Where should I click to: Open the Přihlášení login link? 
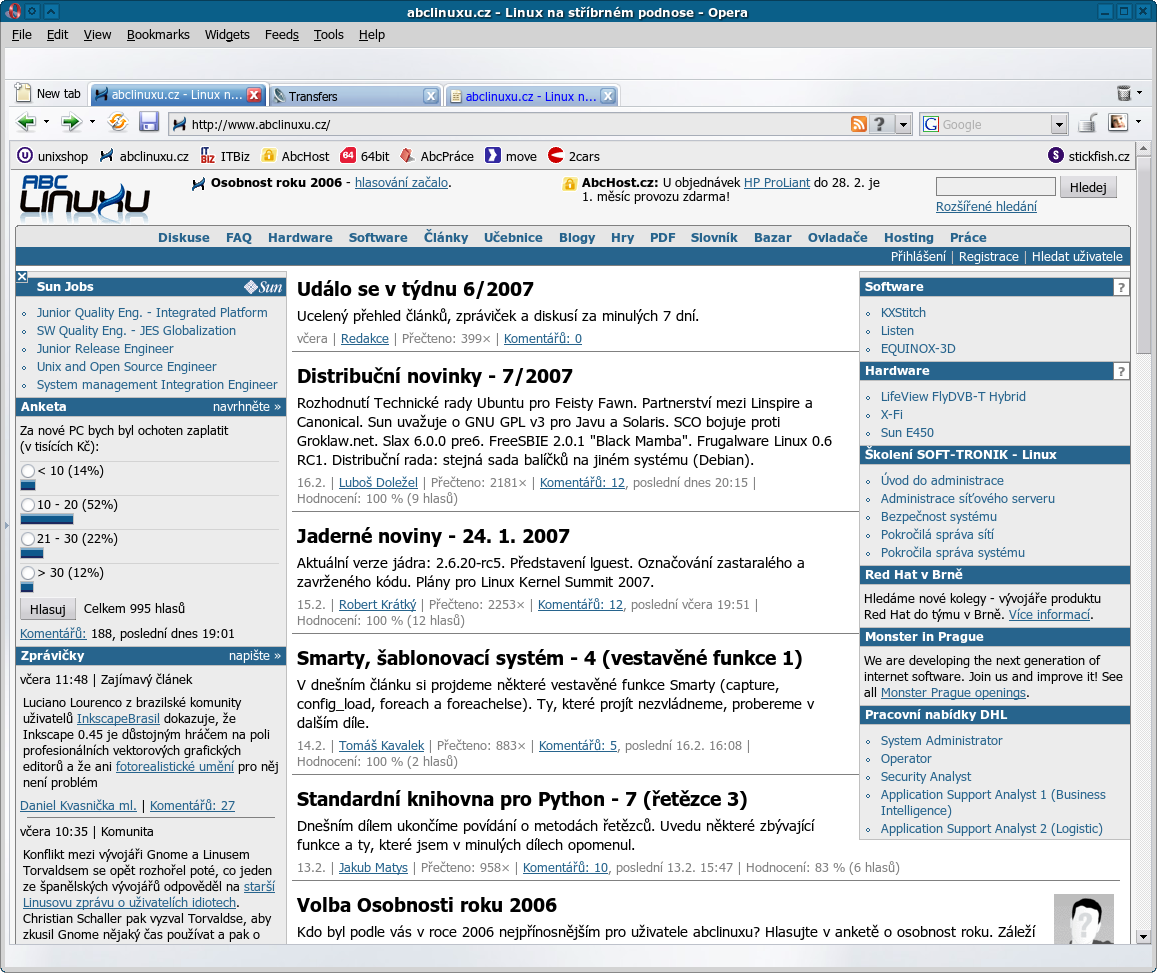coord(918,257)
